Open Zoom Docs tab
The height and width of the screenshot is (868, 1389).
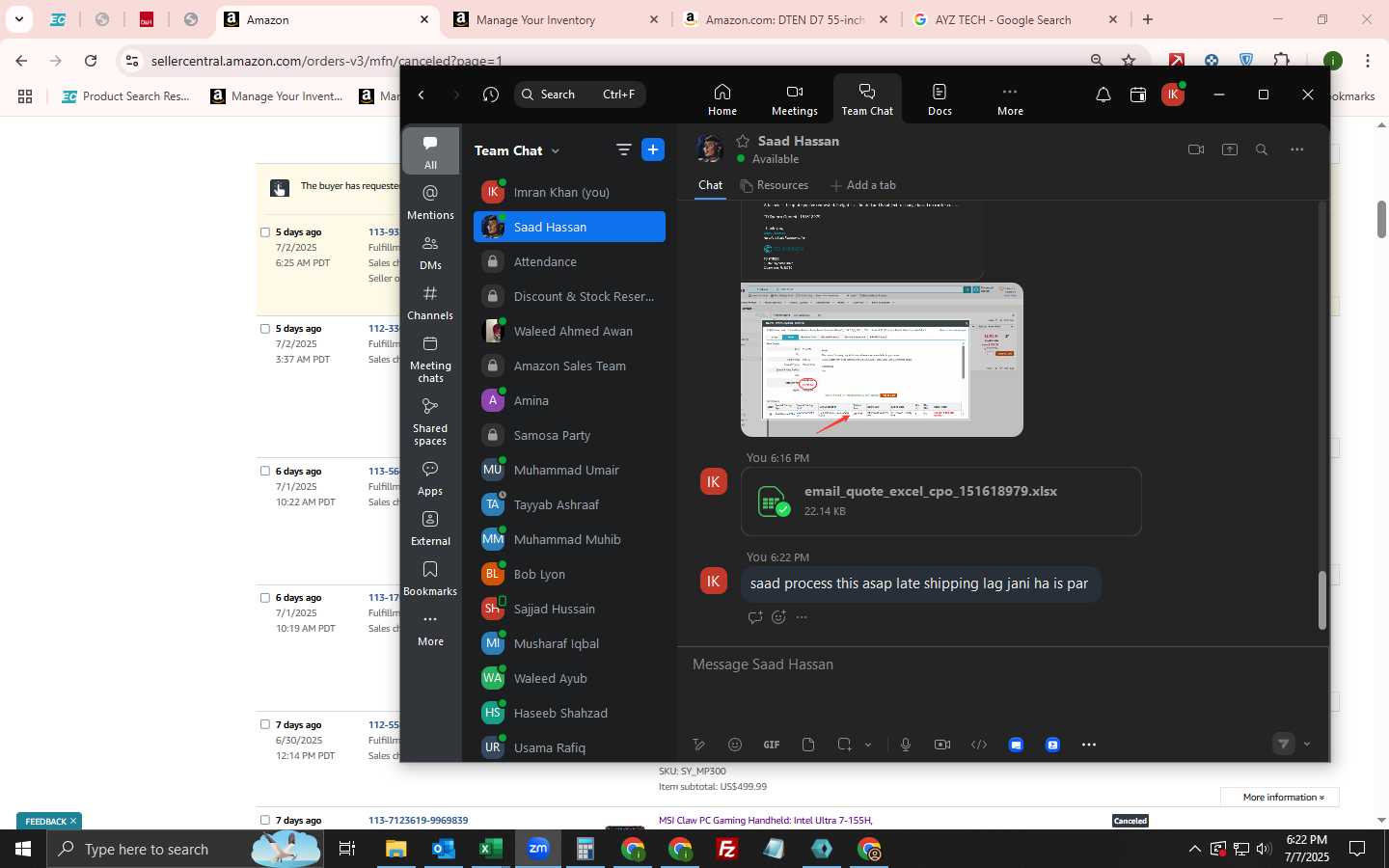click(940, 99)
